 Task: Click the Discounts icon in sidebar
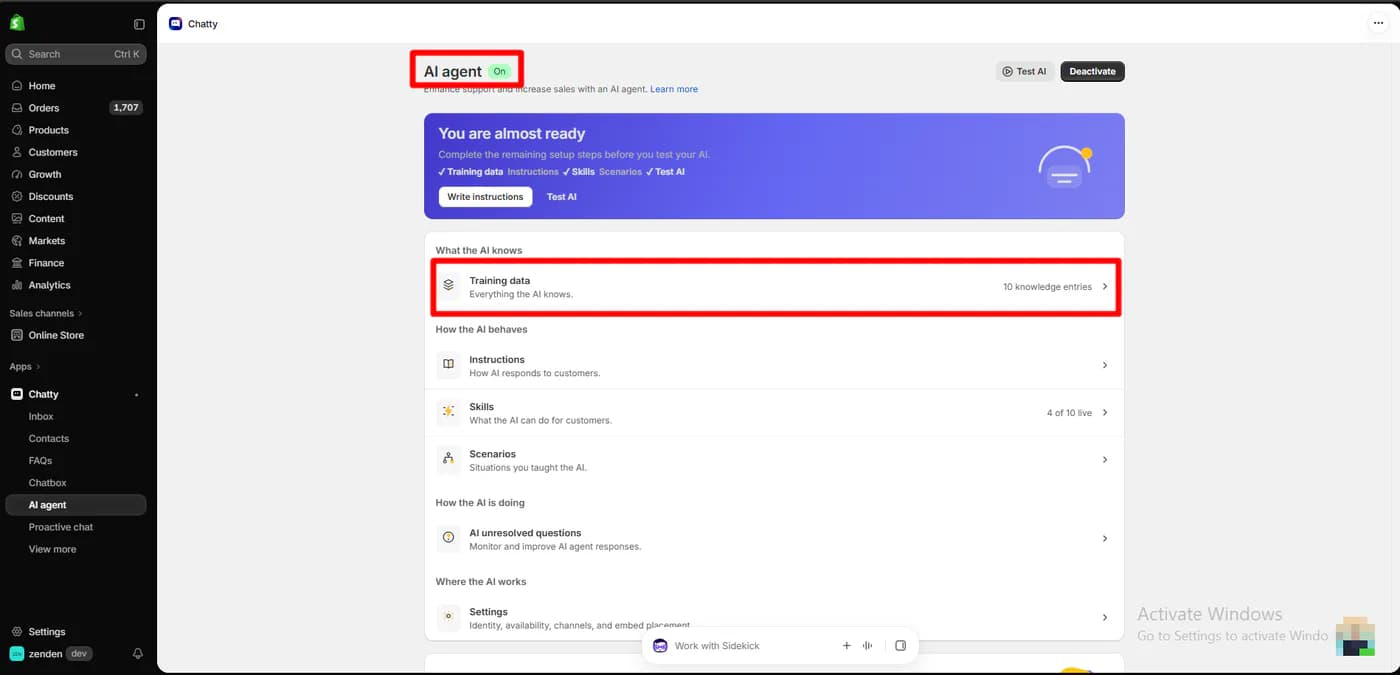pyautogui.click(x=17, y=197)
